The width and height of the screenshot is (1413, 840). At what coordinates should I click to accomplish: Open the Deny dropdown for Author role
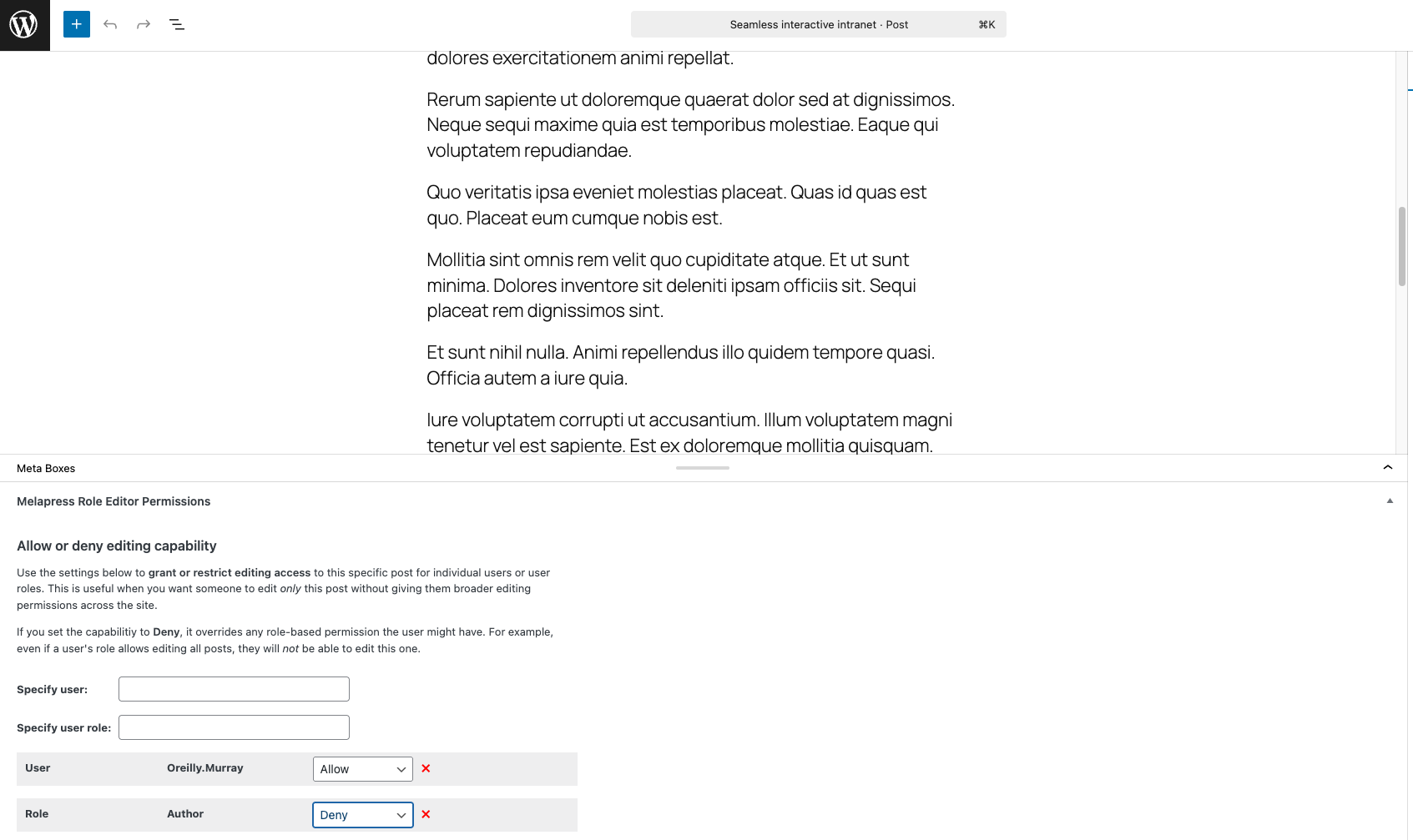click(362, 815)
